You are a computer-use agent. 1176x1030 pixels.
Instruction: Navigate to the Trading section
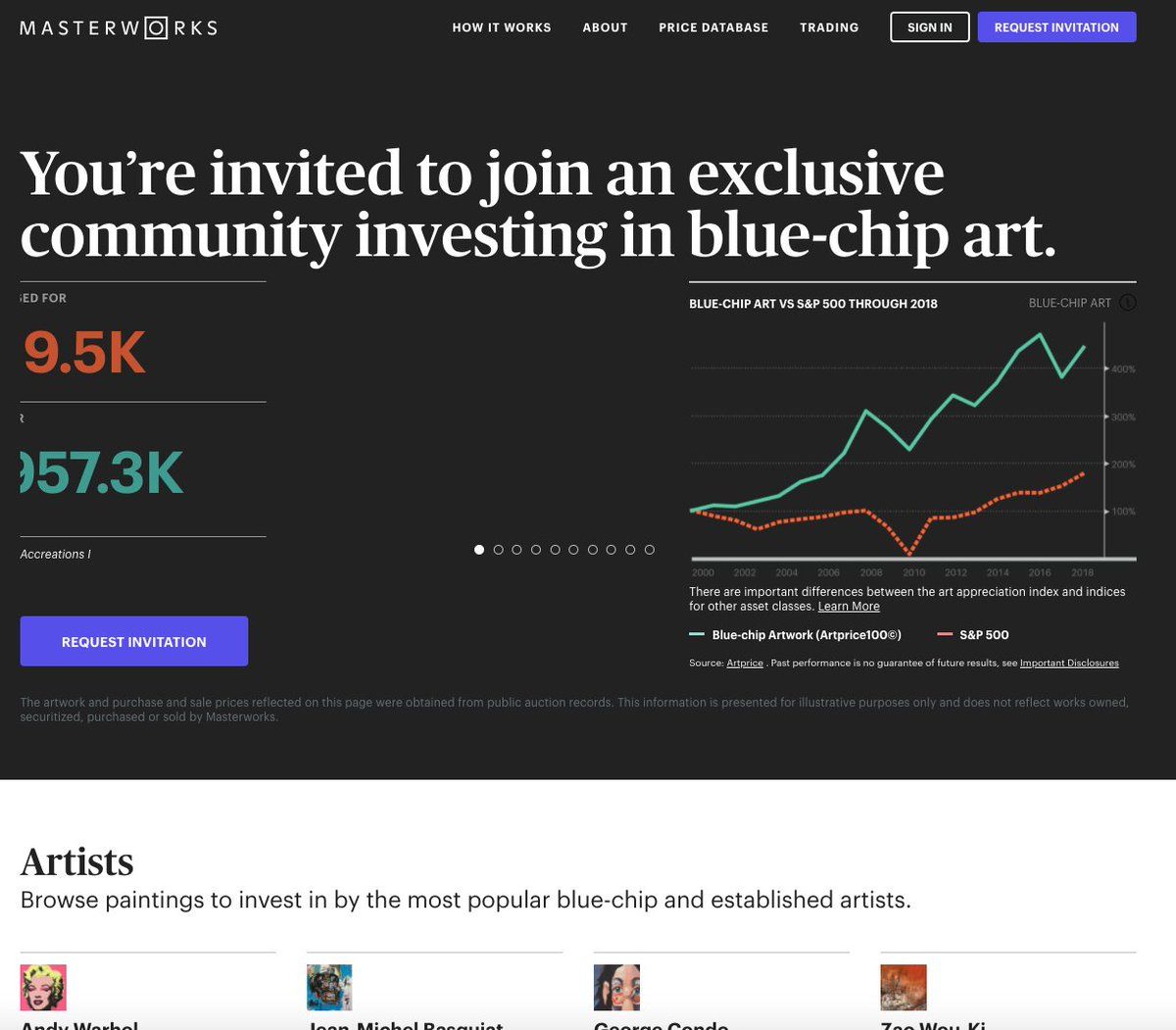(829, 27)
